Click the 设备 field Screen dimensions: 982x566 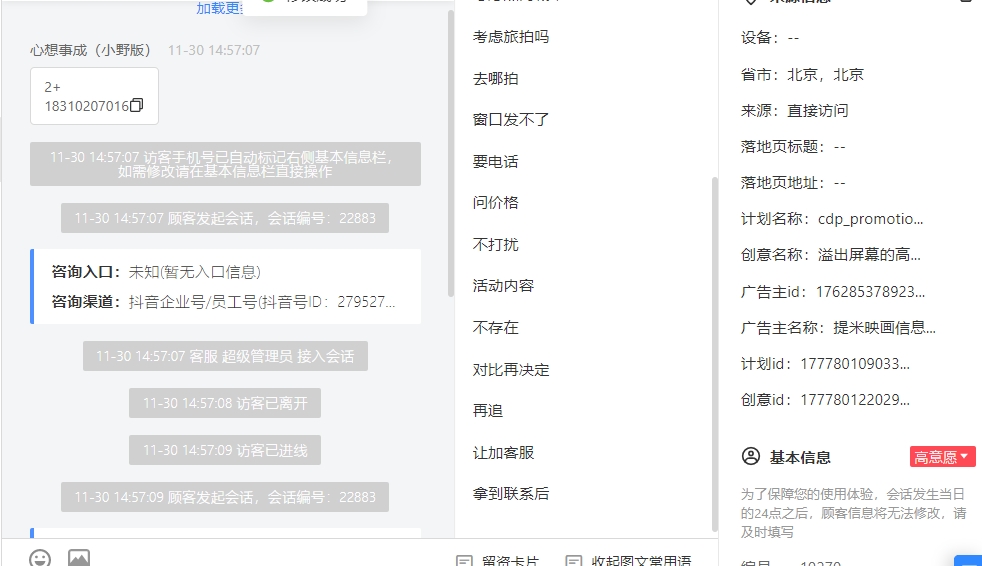(x=770, y=38)
